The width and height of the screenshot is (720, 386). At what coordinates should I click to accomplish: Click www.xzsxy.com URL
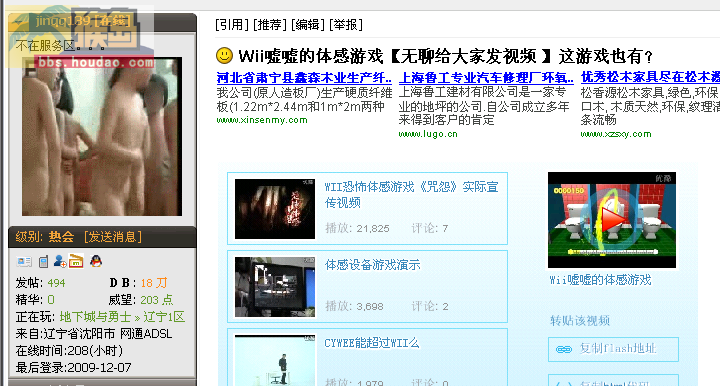(616, 134)
